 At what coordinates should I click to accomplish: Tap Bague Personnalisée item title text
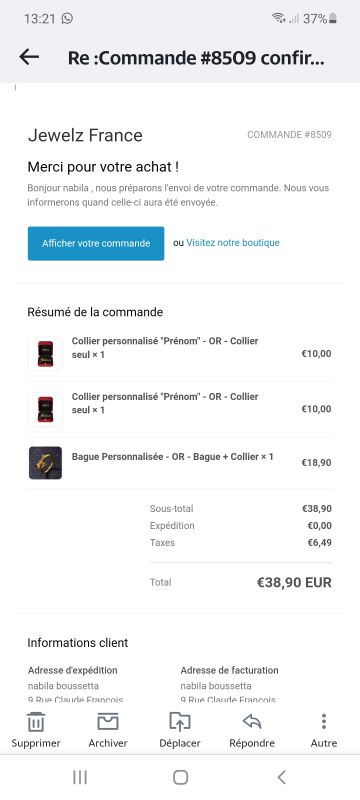(x=172, y=457)
